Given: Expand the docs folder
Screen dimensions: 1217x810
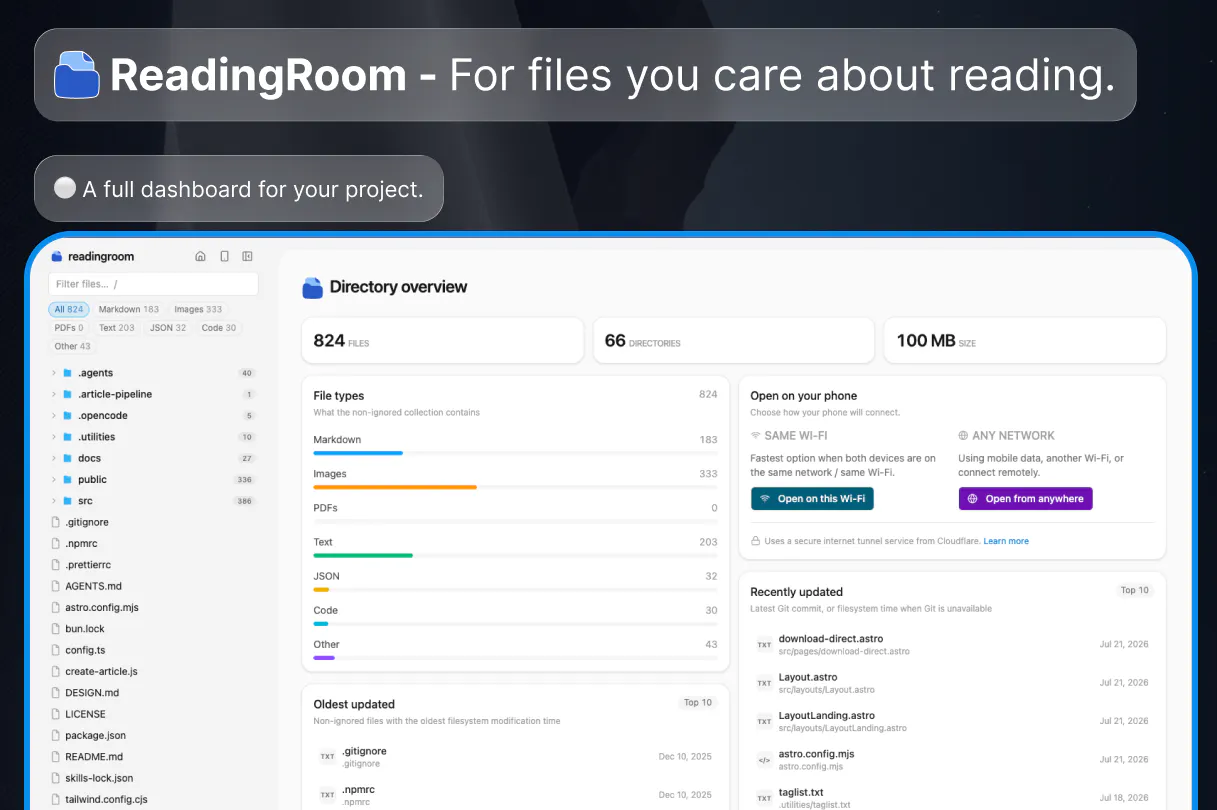Looking at the screenshot, I should [x=54, y=458].
